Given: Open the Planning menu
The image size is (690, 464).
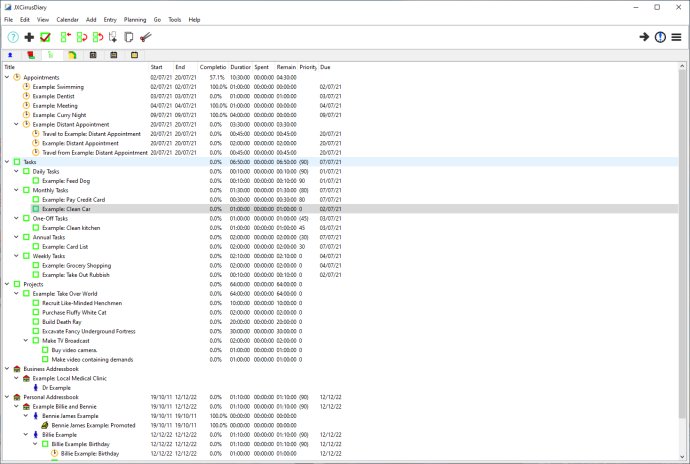Looking at the screenshot, I should 135,20.
